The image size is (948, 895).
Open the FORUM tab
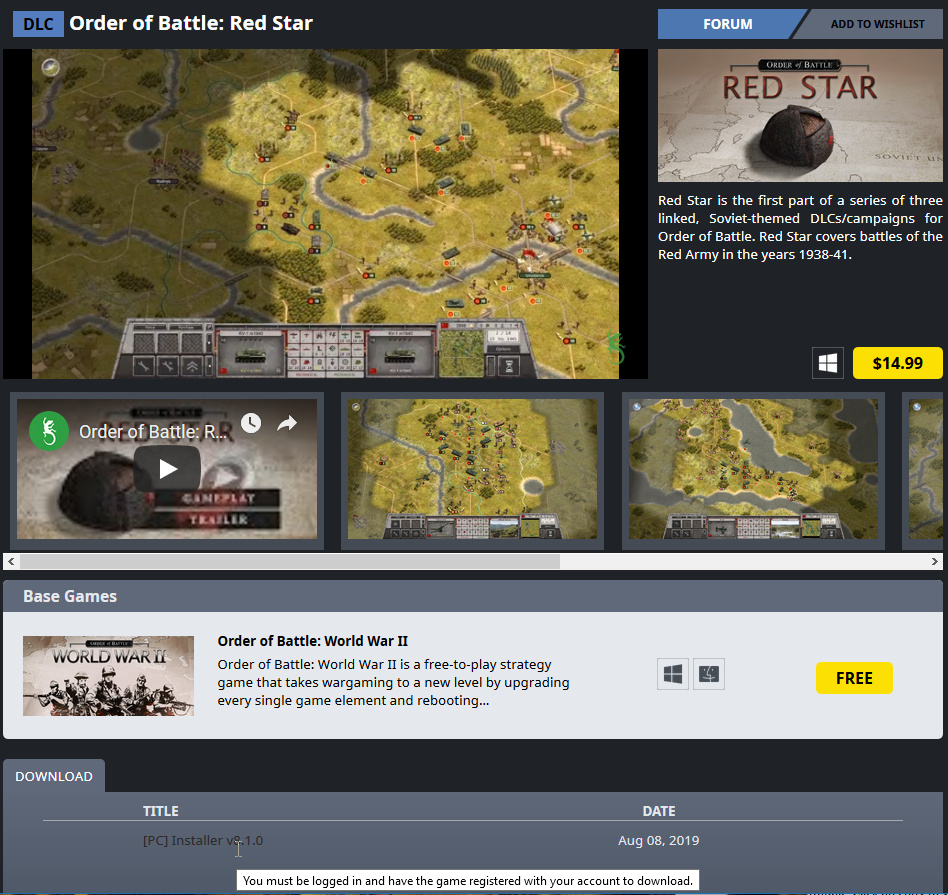(x=727, y=24)
